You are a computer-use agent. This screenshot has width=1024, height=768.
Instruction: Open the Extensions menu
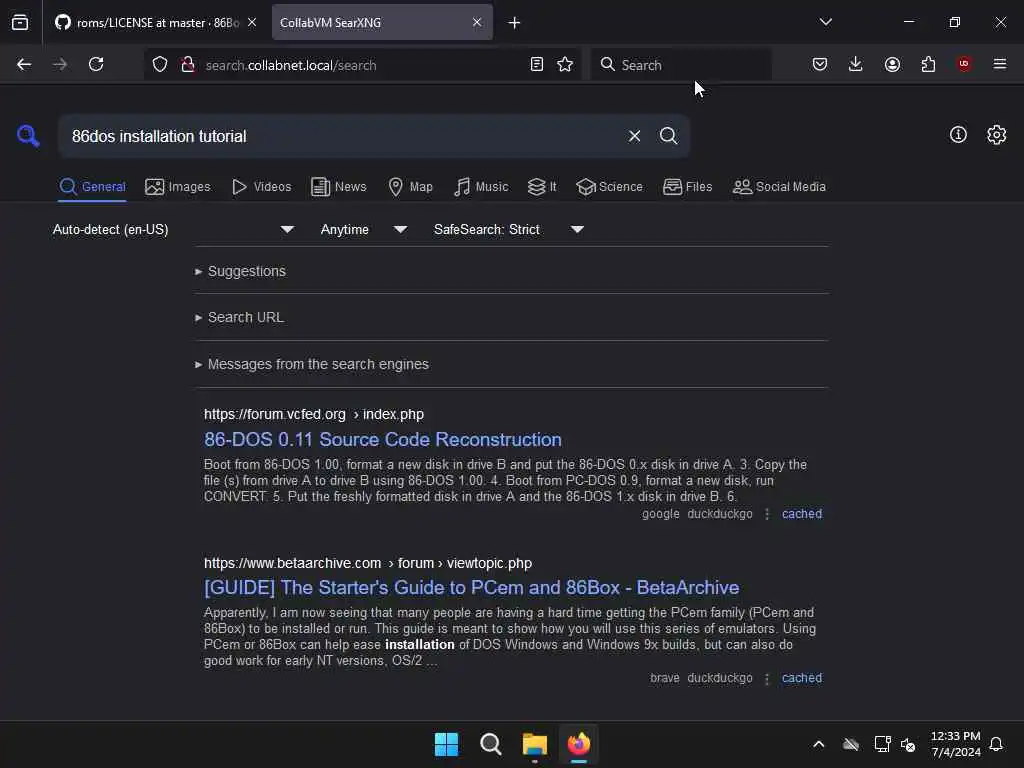(928, 64)
